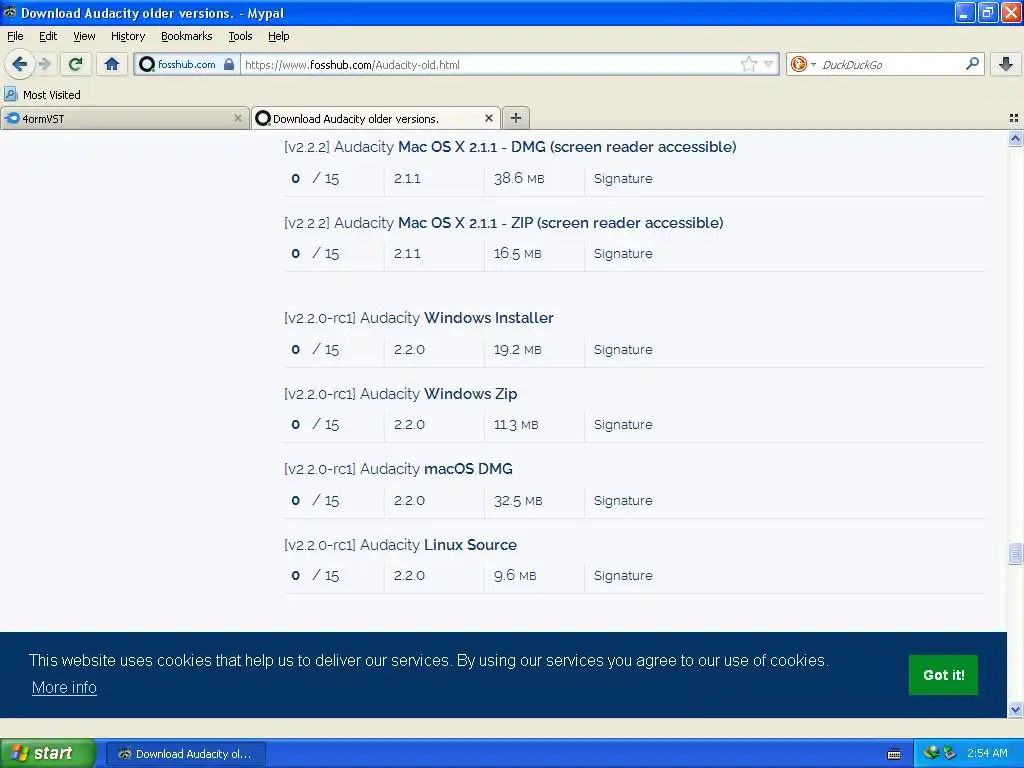Open the File menu

15,36
